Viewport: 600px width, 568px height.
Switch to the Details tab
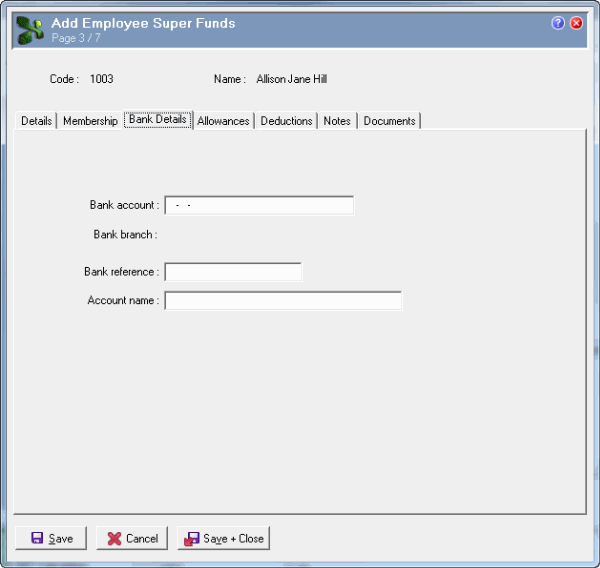[36, 121]
